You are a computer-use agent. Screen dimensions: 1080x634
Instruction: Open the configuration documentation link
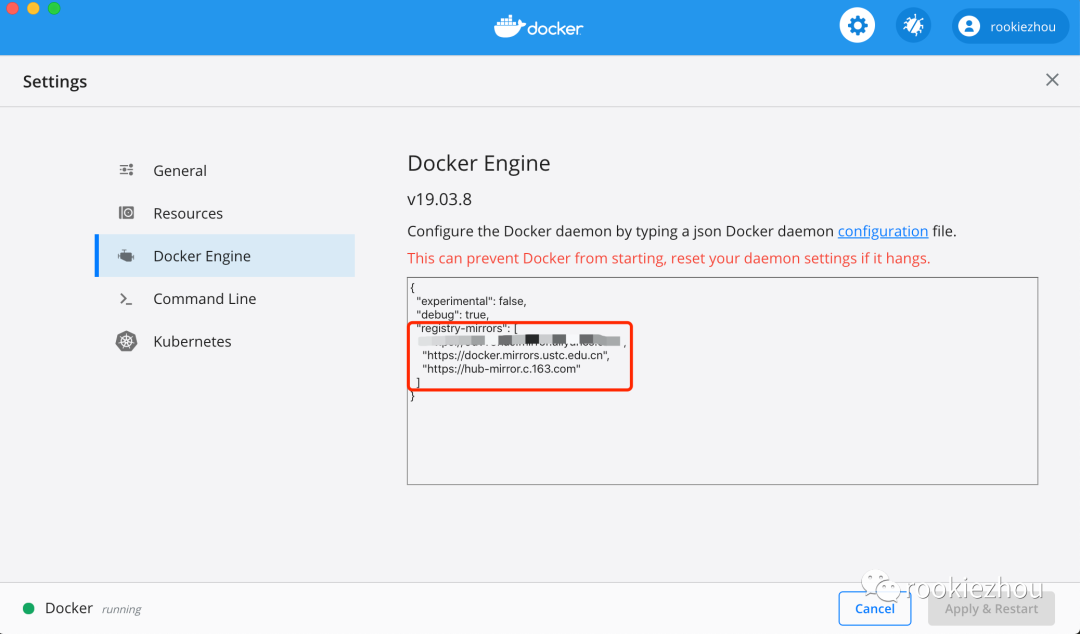[883, 231]
